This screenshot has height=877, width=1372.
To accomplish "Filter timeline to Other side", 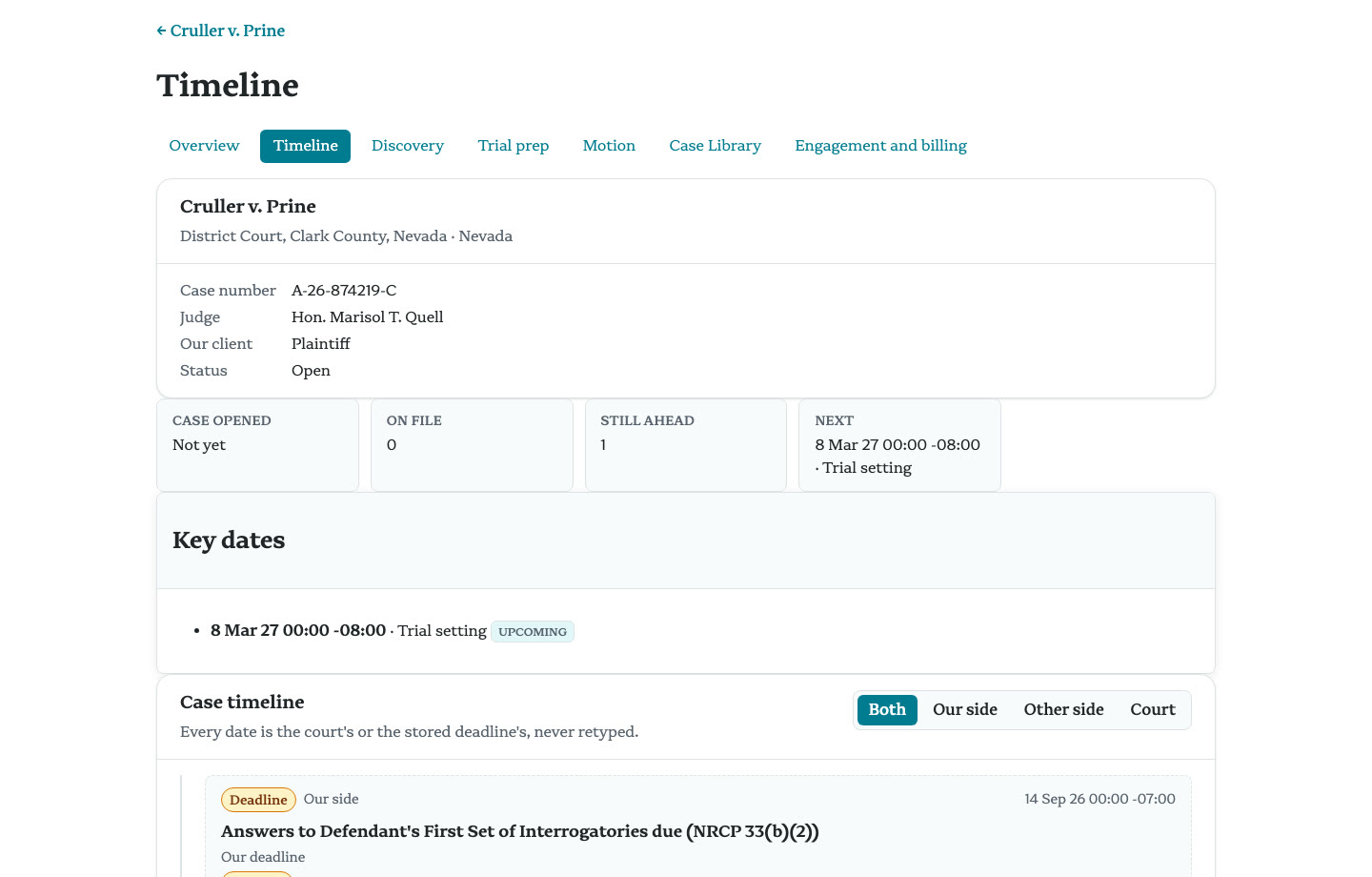I will [x=1063, y=710].
